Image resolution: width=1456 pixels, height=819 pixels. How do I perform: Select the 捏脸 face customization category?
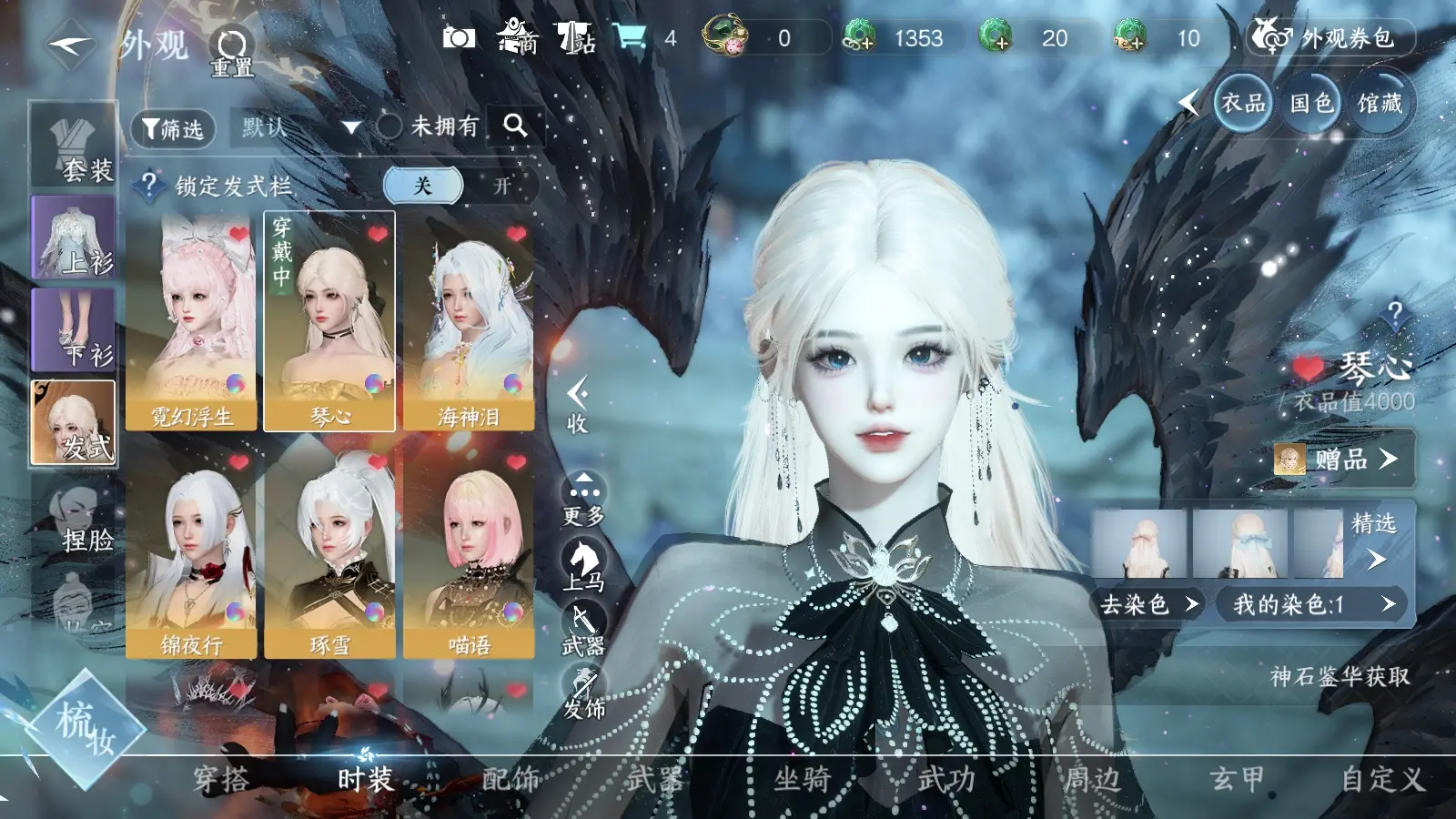74,515
